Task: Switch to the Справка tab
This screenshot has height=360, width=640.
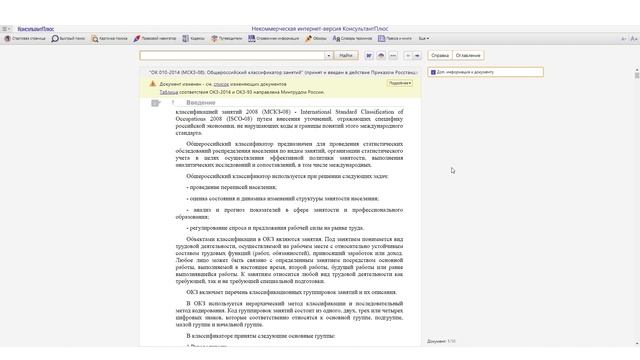Action: click(x=440, y=56)
